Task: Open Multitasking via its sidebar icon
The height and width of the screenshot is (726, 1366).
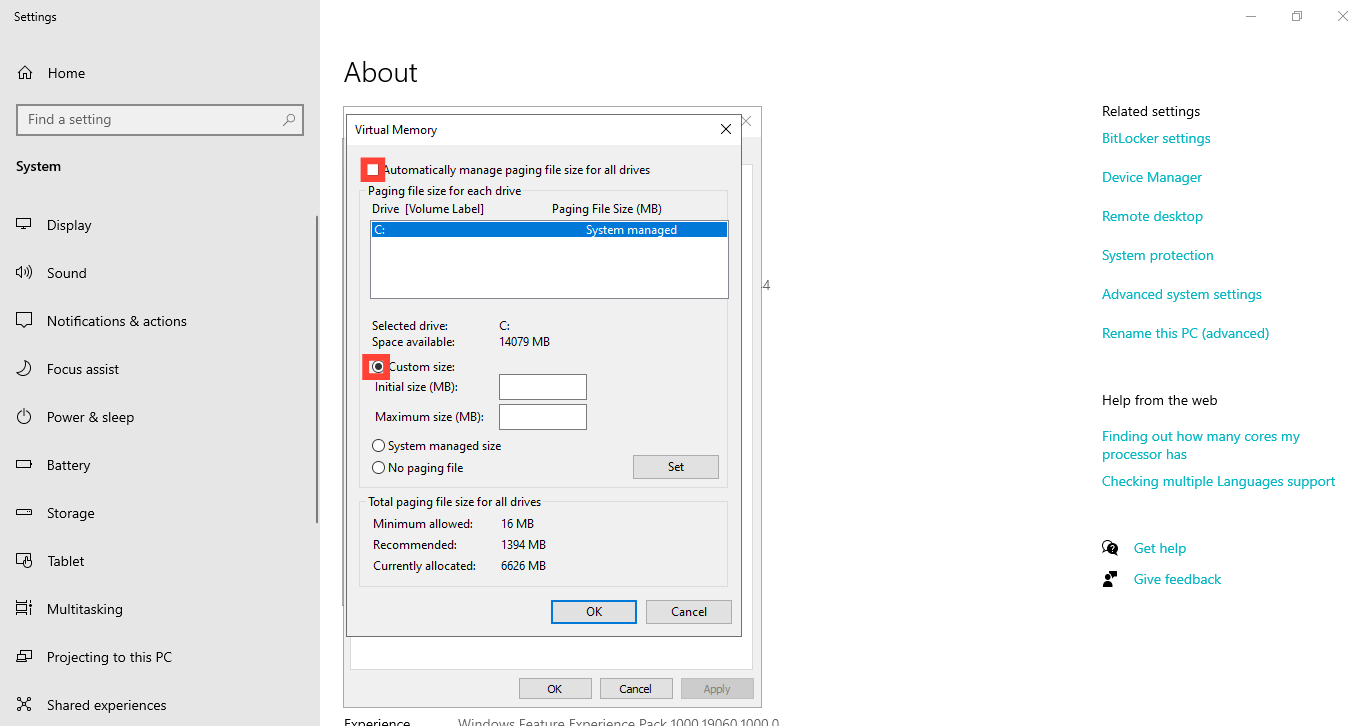Action: [x=23, y=608]
